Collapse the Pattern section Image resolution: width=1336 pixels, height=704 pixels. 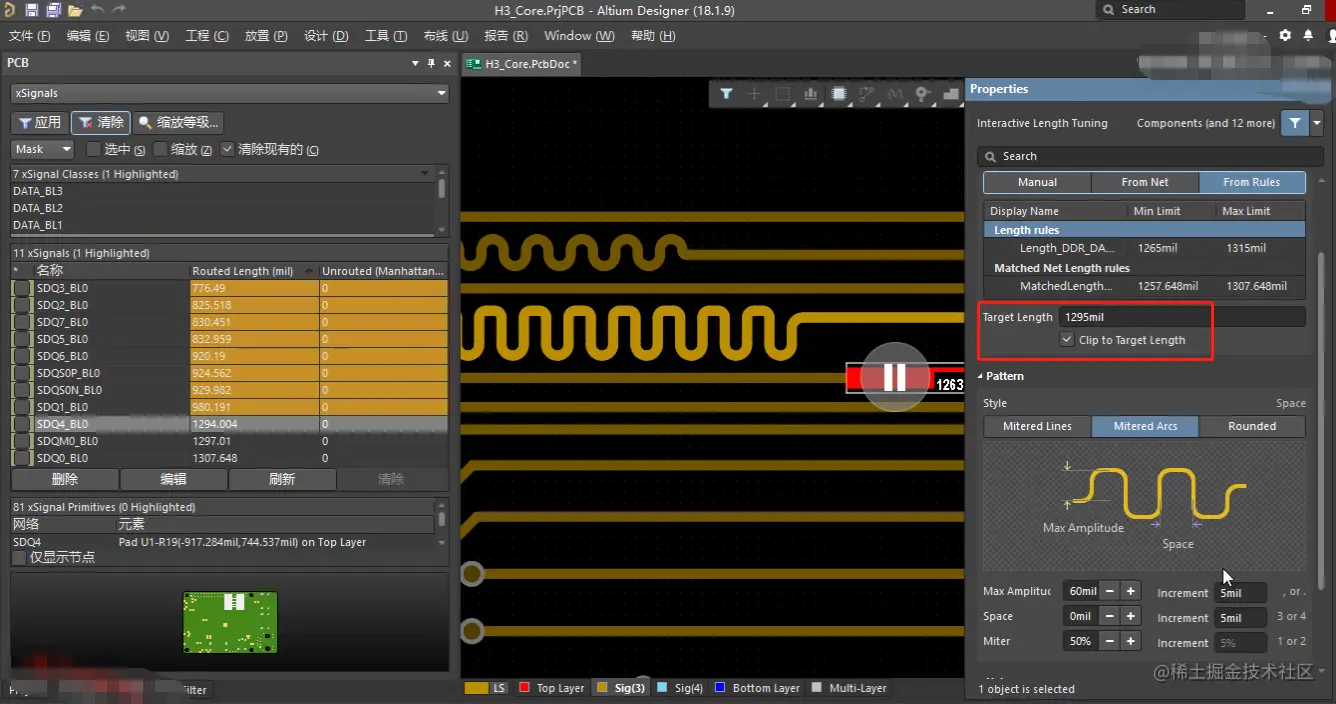[980, 376]
